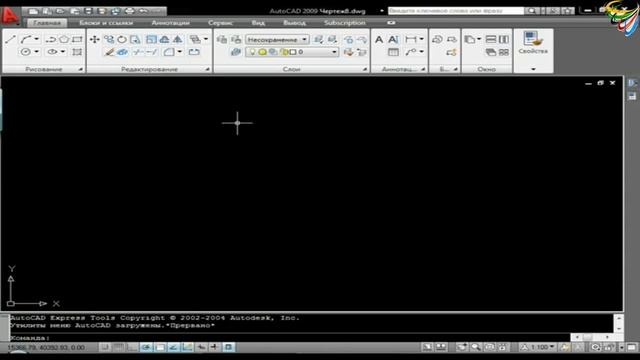Click the InfoCenter search button

pos(531,11)
